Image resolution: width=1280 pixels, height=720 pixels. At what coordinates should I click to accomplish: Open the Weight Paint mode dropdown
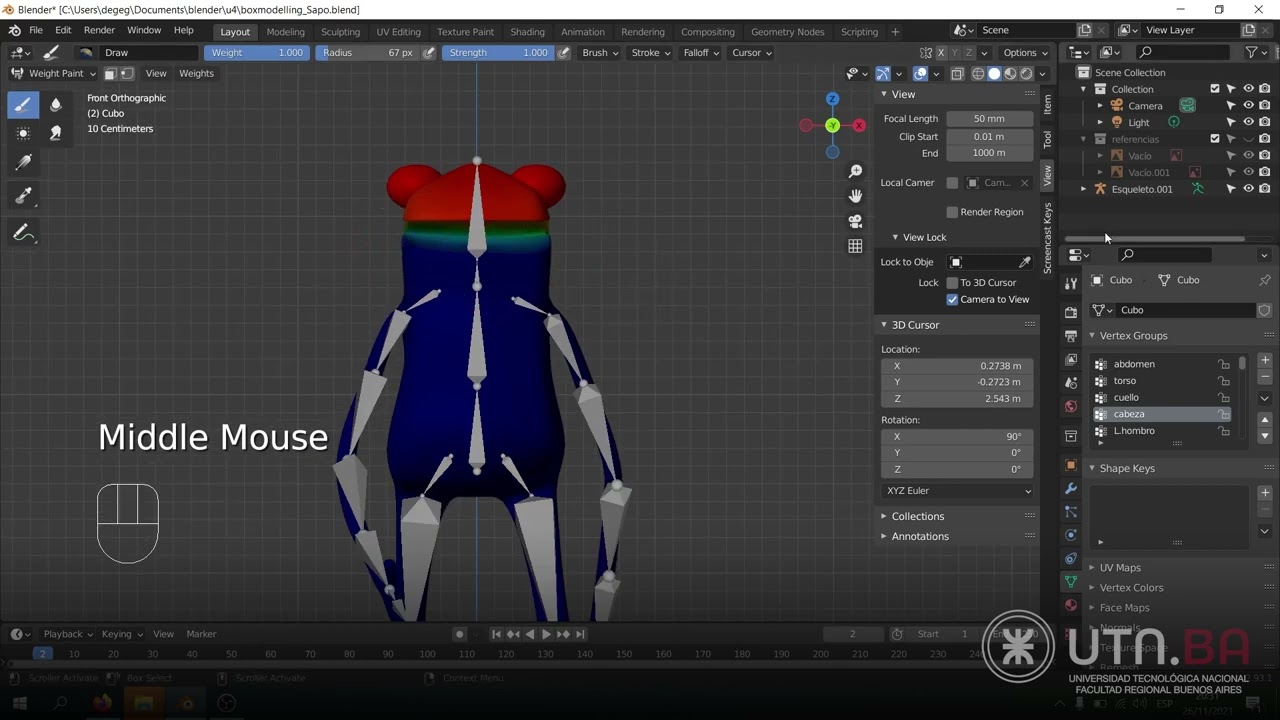[x=54, y=73]
